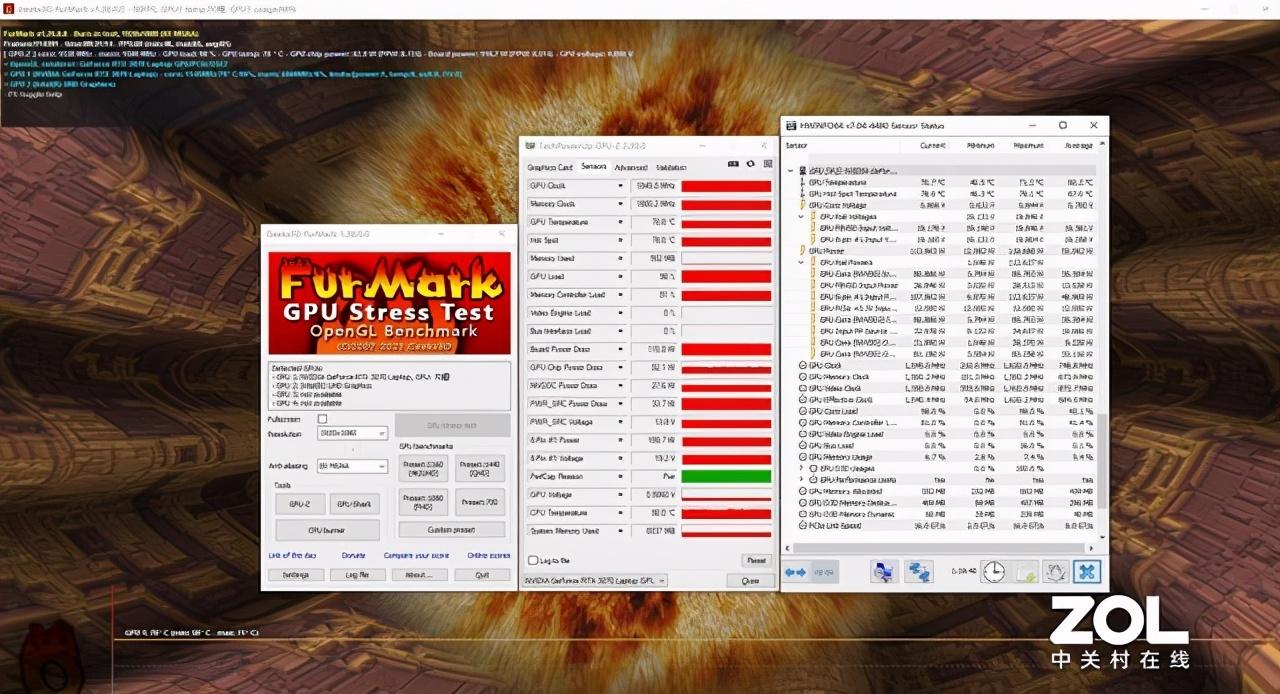The width and height of the screenshot is (1280, 694).
Task: Collapse the top GPU sensor node in HWiNFO
Action: (x=791, y=171)
